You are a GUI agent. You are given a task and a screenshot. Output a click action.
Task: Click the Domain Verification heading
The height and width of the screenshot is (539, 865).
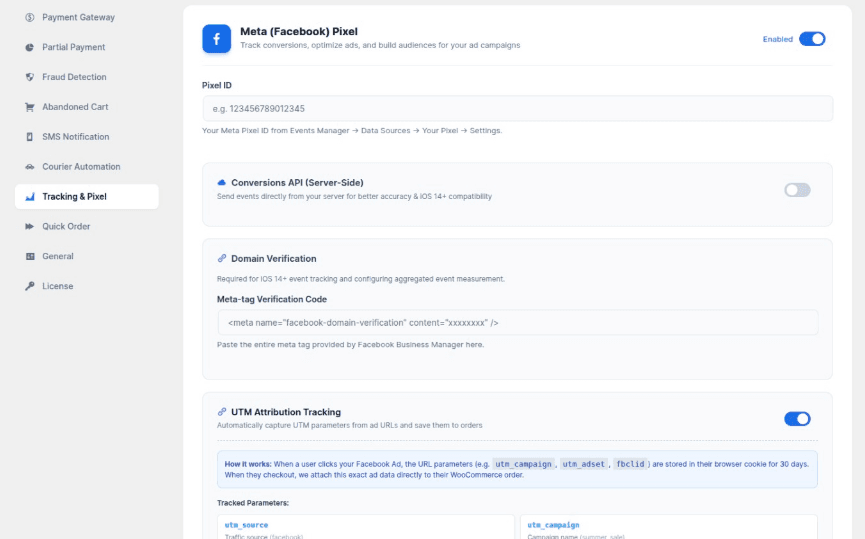point(274,259)
